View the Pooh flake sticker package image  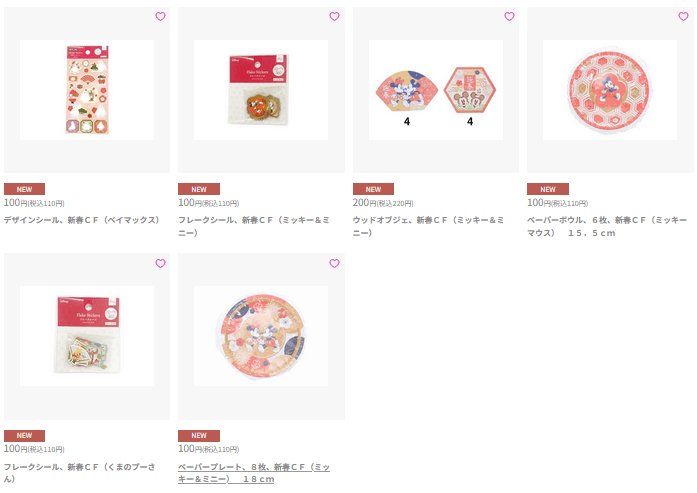coord(87,336)
